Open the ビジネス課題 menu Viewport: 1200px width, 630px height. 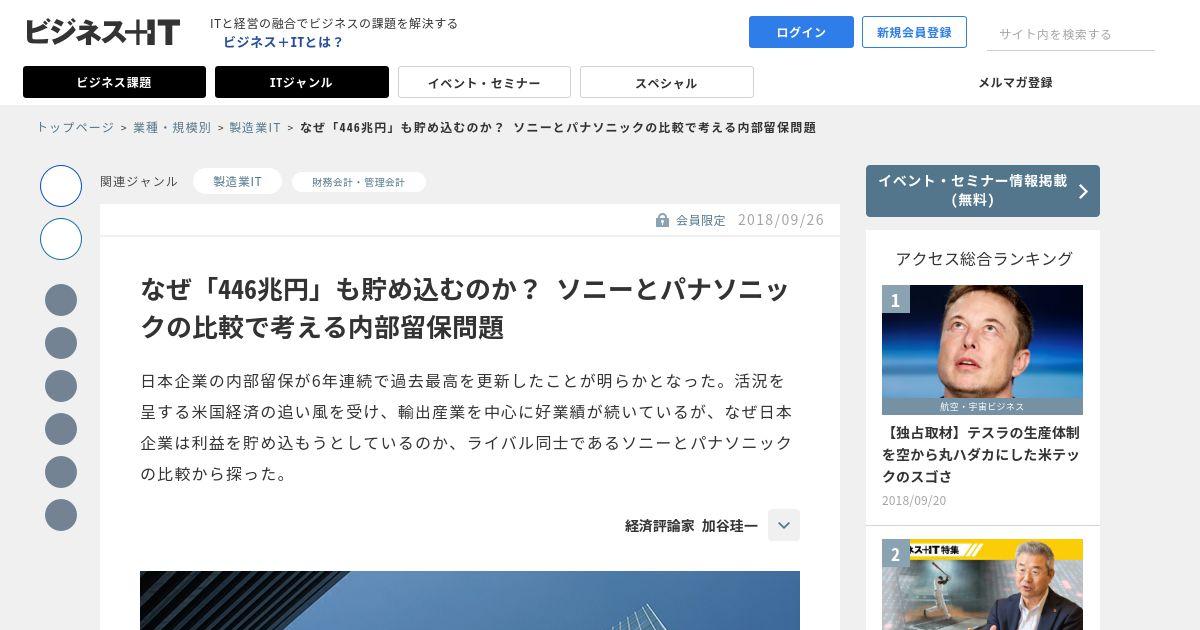[114, 82]
